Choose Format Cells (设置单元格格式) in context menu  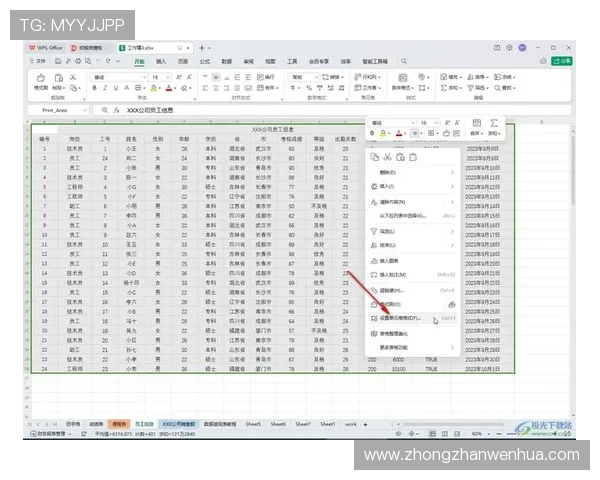click(x=412, y=318)
